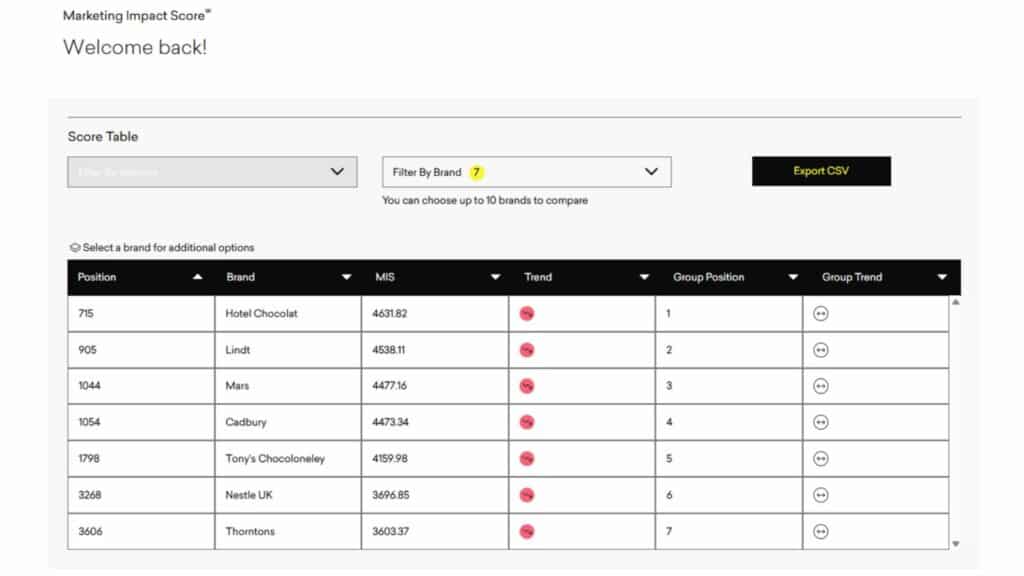Click position number 1798
The image size is (1024, 576).
tap(89, 458)
